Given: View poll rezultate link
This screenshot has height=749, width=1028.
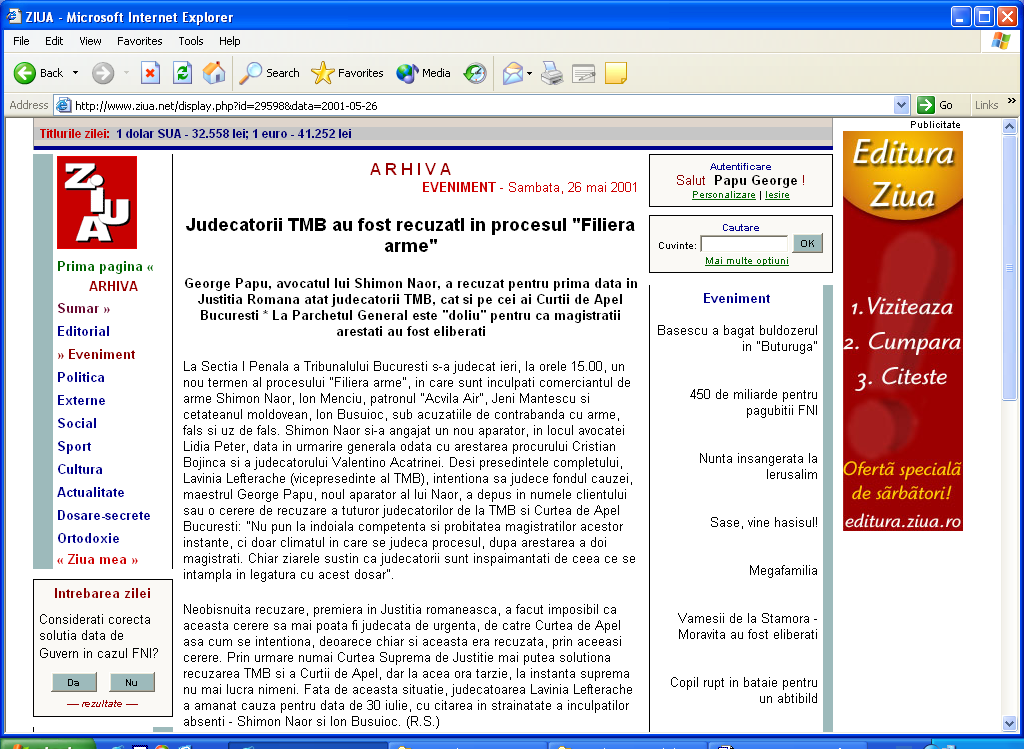Looking at the screenshot, I should [102, 704].
